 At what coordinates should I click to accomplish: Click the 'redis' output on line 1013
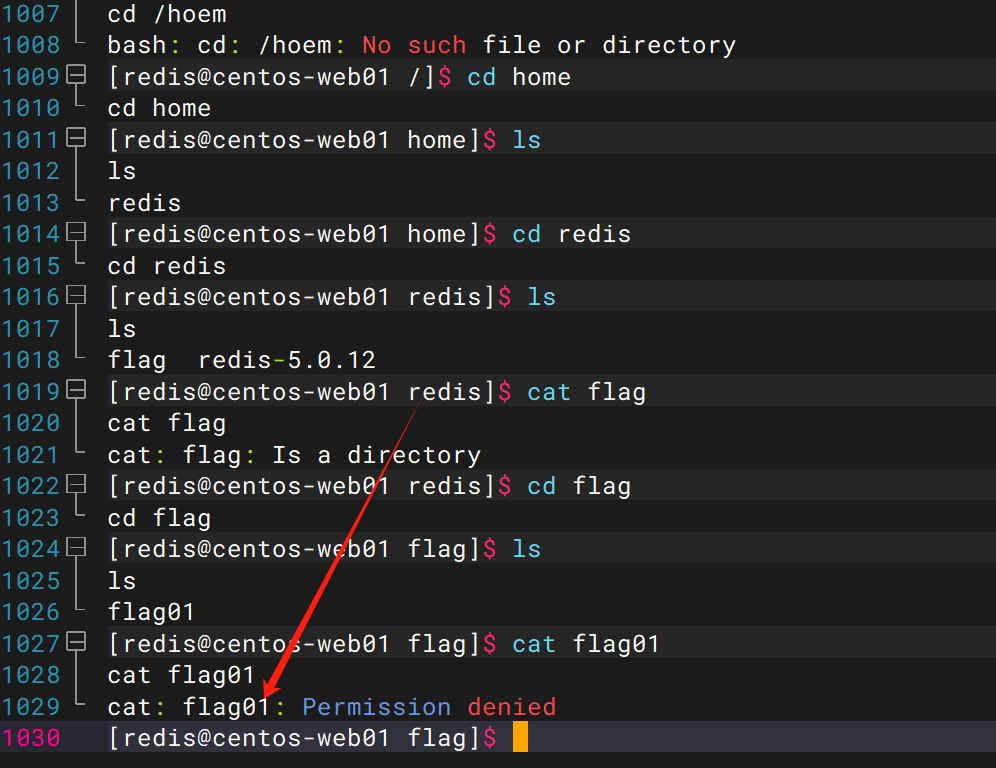click(144, 203)
